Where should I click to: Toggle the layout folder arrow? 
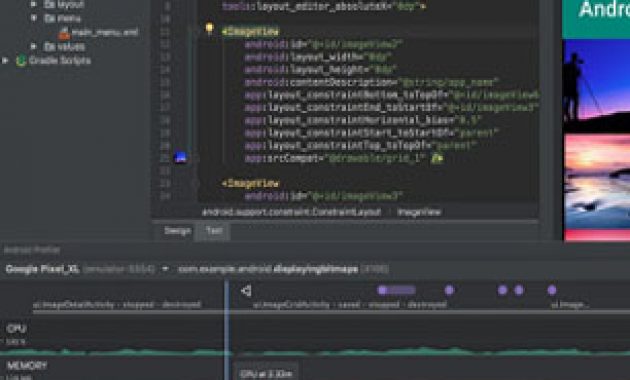click(34, 4)
